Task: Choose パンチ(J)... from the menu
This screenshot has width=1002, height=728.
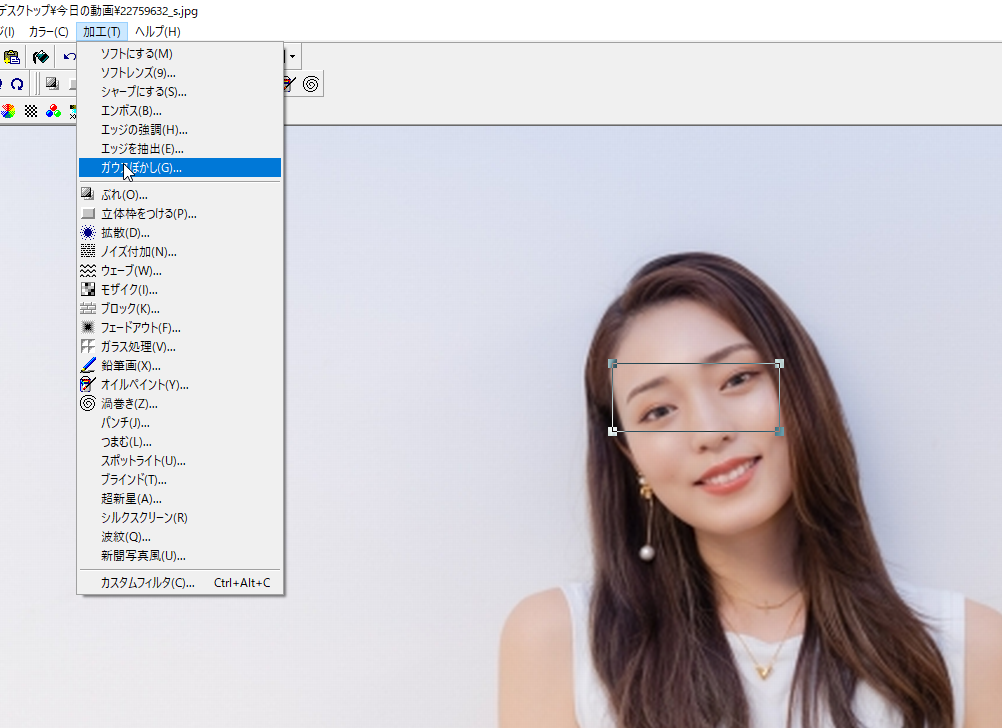Action: pos(180,423)
